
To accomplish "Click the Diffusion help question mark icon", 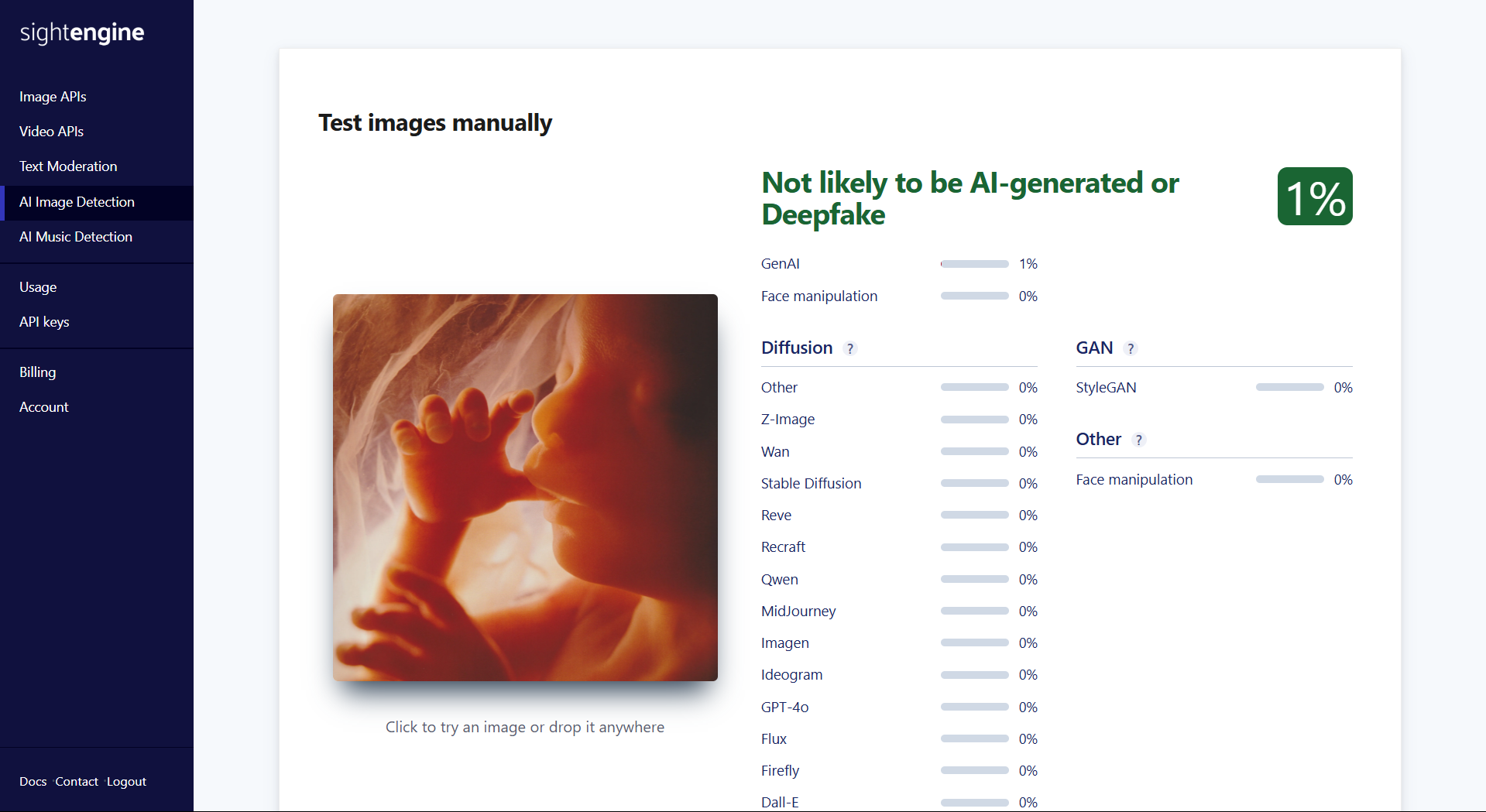I will 850,348.
